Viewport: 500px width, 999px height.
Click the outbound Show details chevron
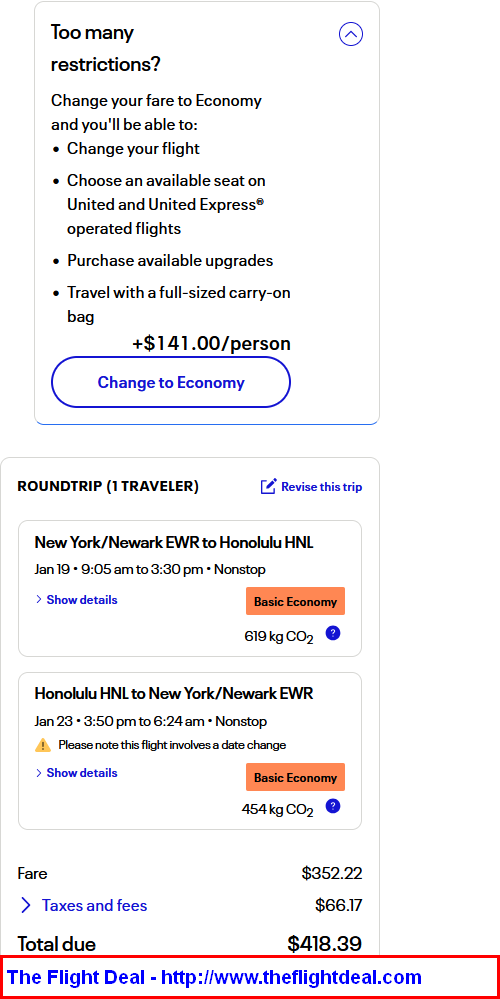[39, 600]
